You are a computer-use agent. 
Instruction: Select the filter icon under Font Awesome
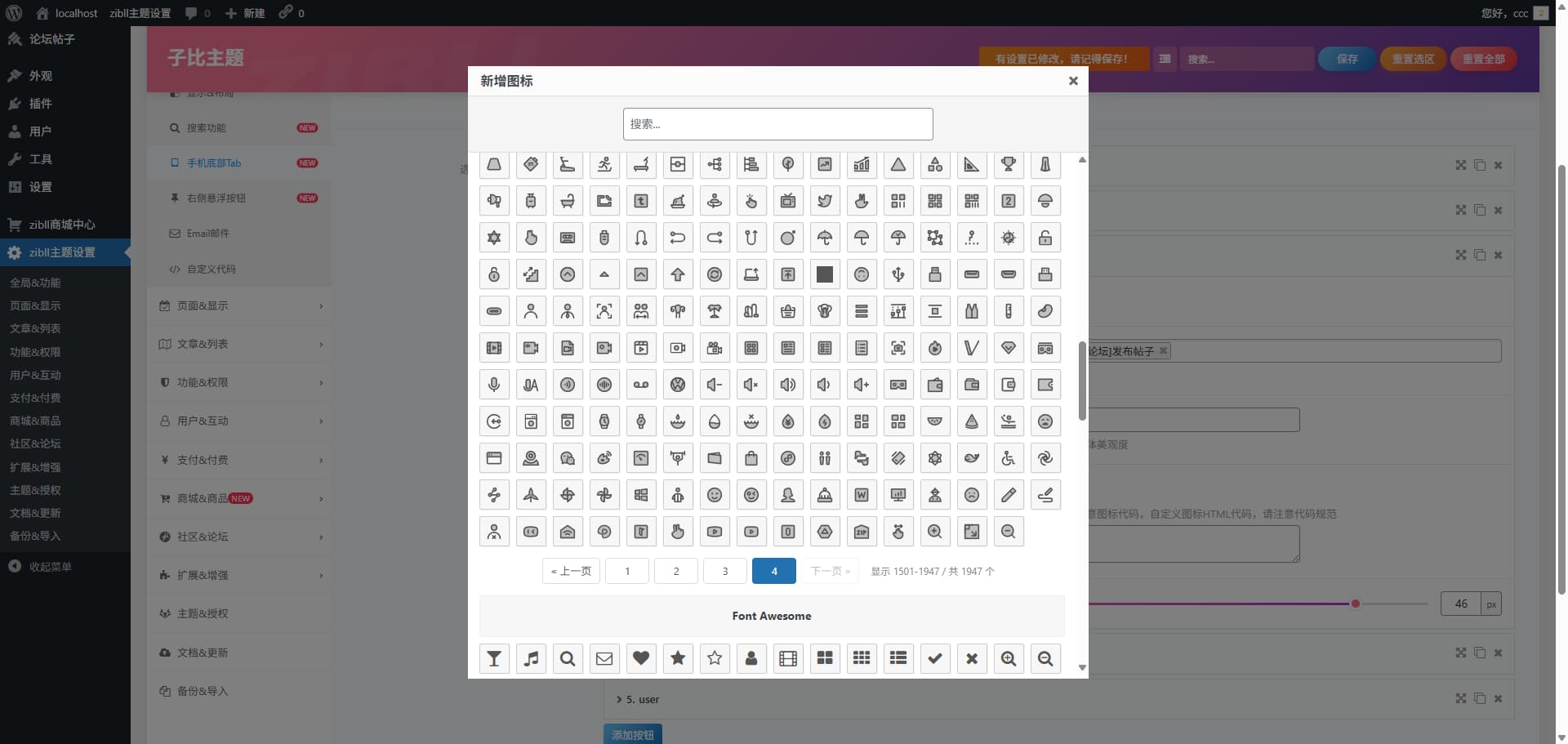coord(493,658)
